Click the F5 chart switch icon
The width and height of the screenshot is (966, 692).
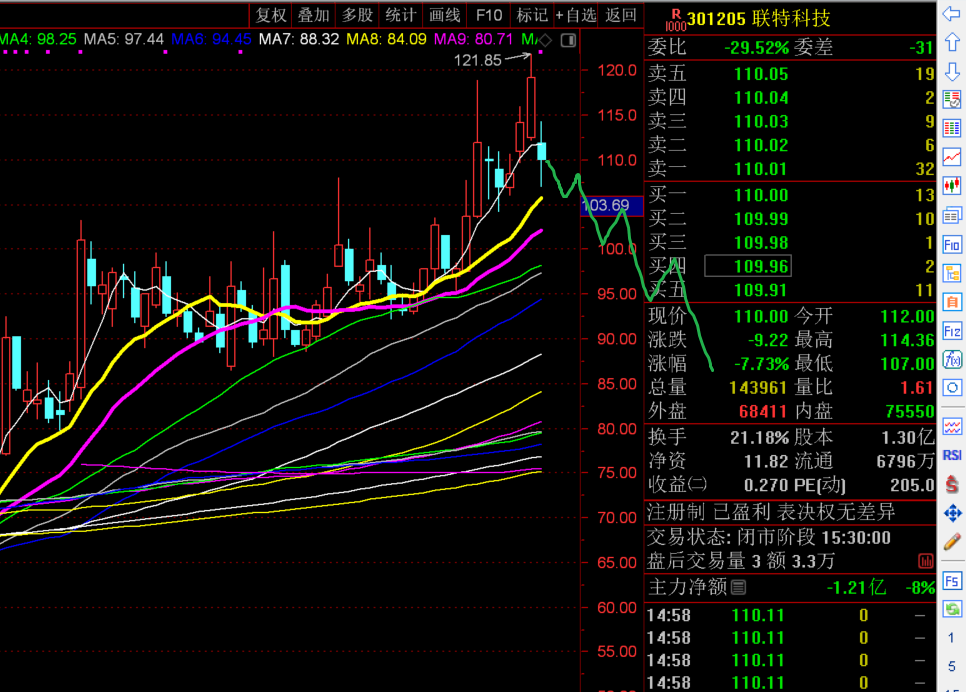click(x=952, y=581)
